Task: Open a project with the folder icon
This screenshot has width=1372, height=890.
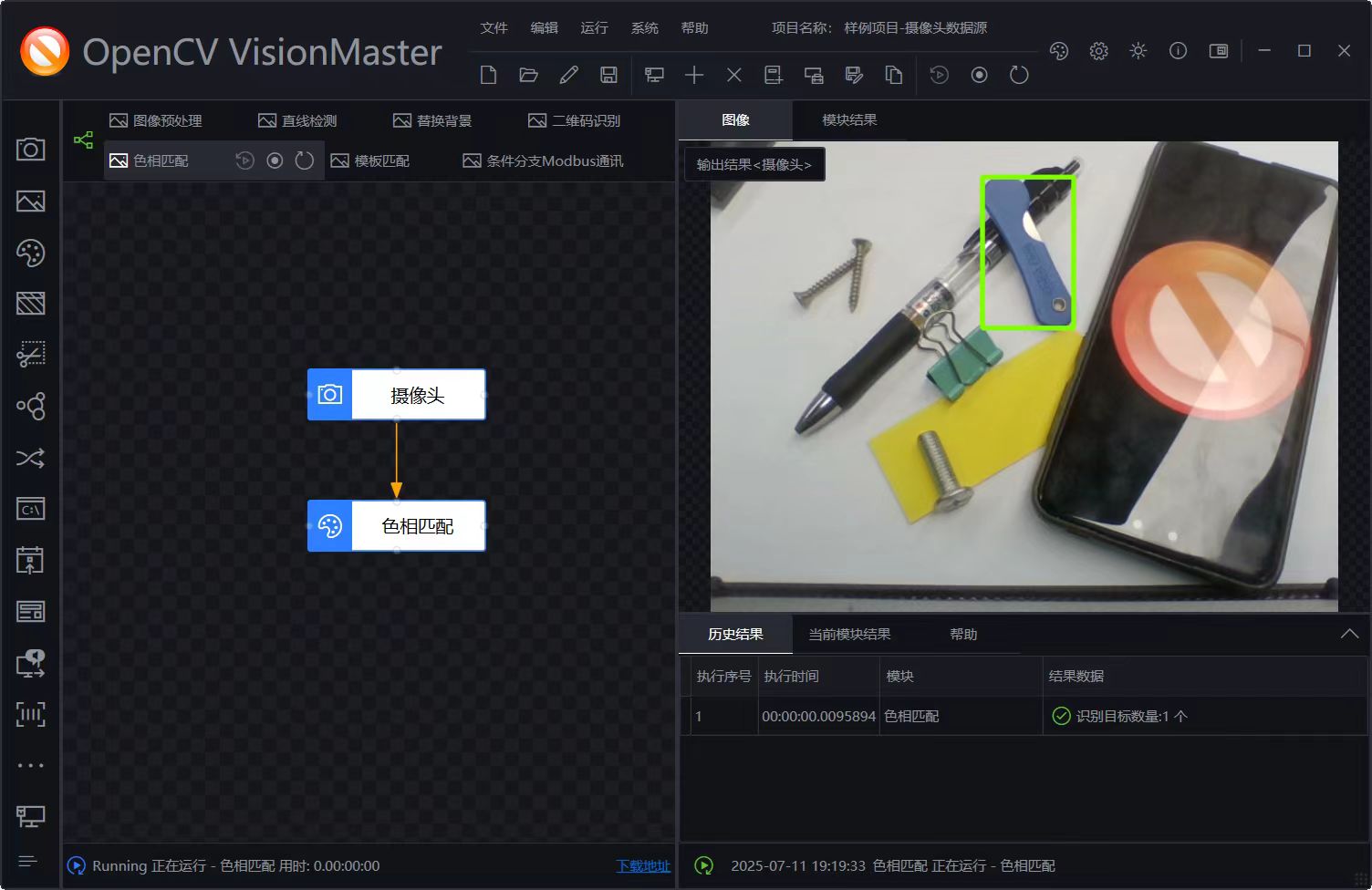Action: click(x=528, y=75)
